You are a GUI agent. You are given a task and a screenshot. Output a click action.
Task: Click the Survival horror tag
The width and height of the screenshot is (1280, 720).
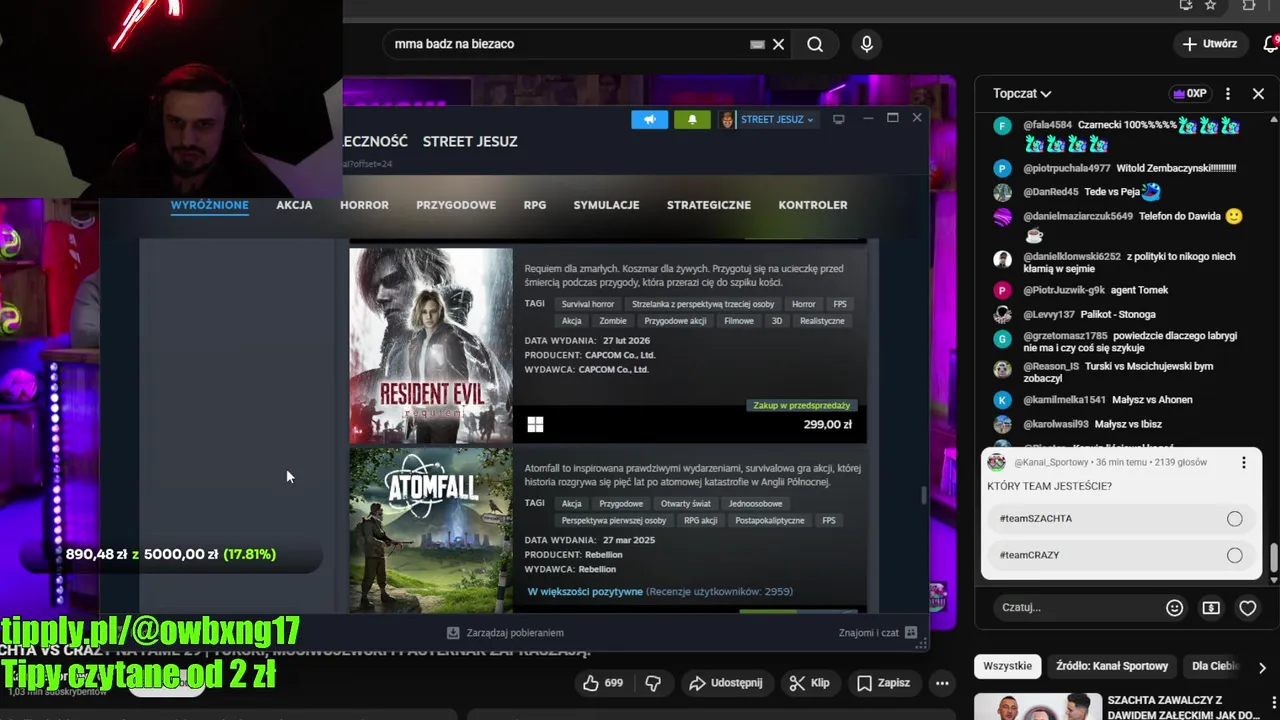[x=588, y=304]
